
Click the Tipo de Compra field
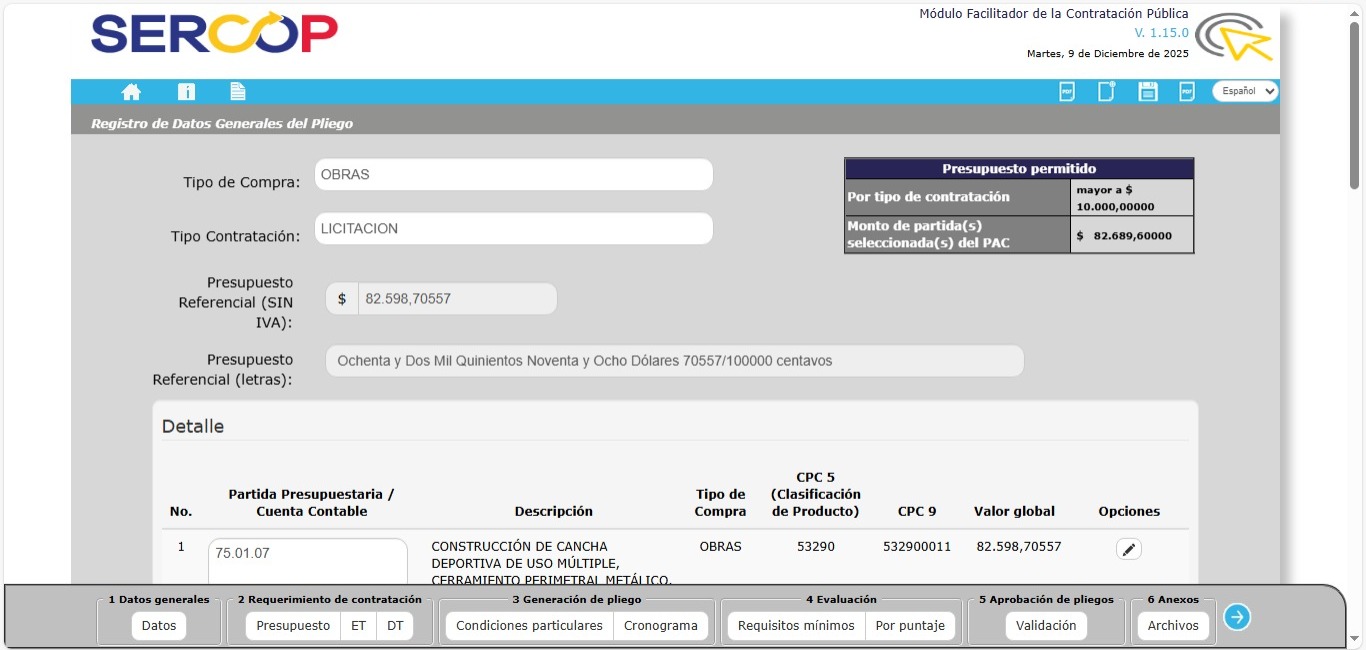(513, 175)
